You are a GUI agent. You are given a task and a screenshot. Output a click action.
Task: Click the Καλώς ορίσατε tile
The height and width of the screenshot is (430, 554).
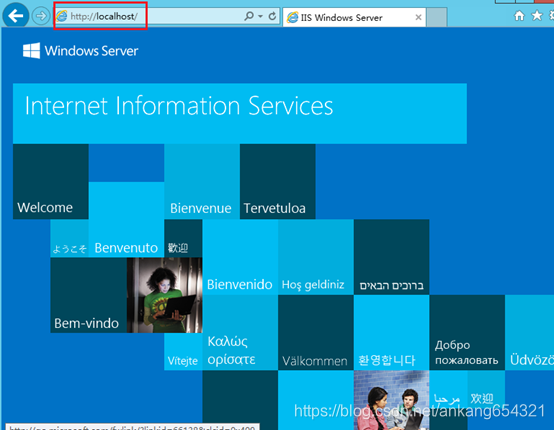coord(240,333)
